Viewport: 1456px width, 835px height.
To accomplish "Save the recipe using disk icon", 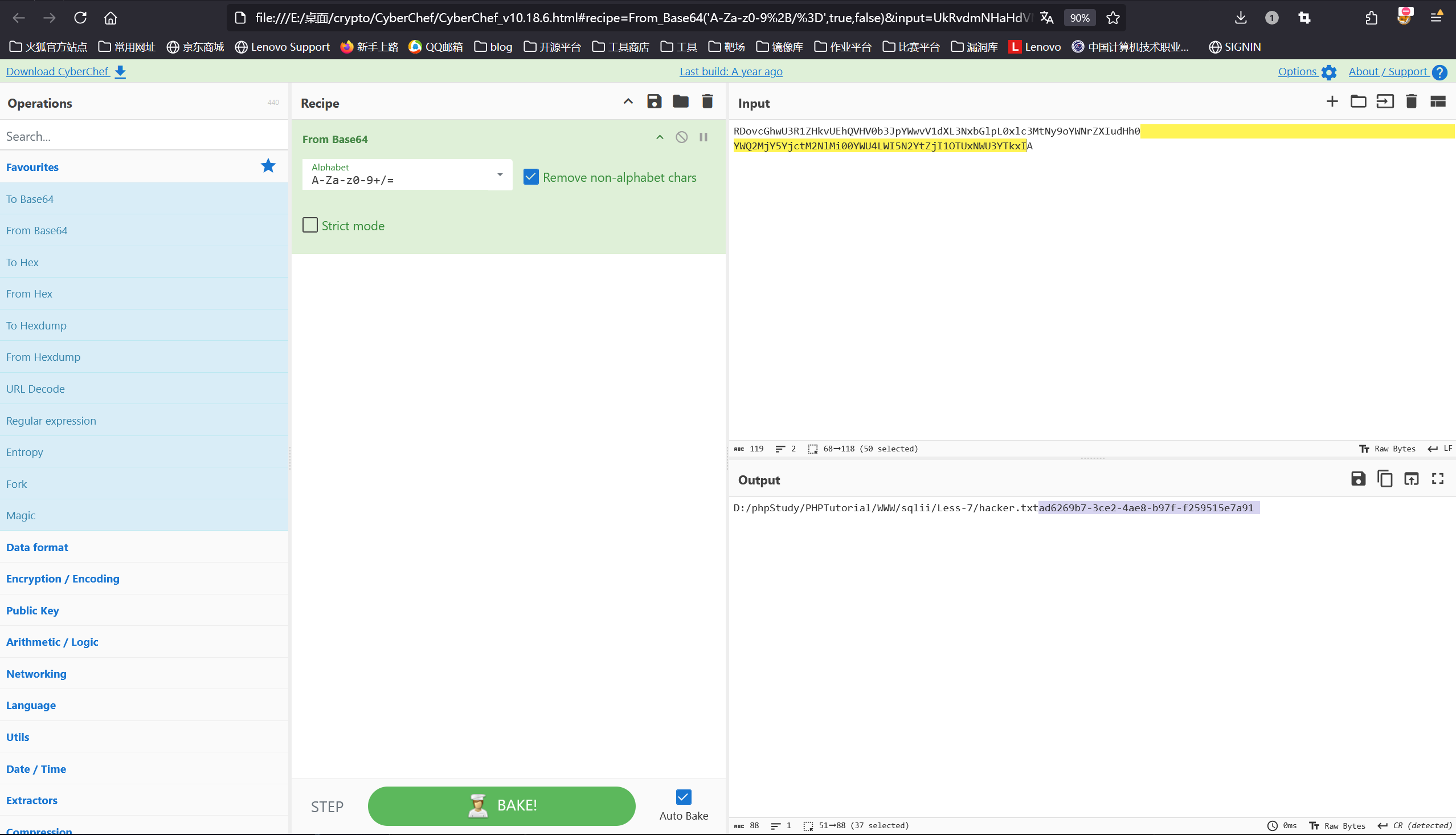I will [x=654, y=101].
